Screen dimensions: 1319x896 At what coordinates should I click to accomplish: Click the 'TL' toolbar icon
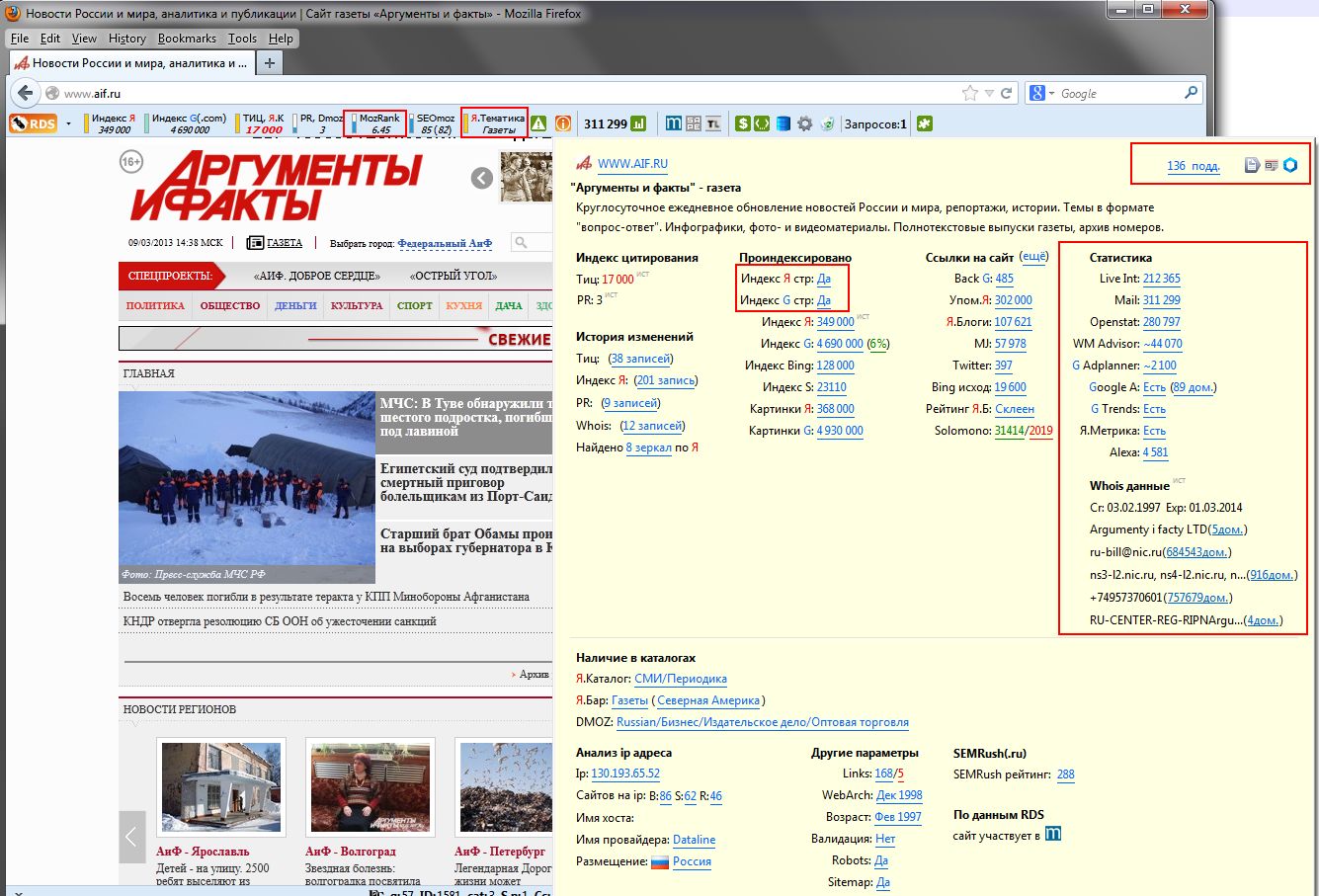pyautogui.click(x=712, y=123)
